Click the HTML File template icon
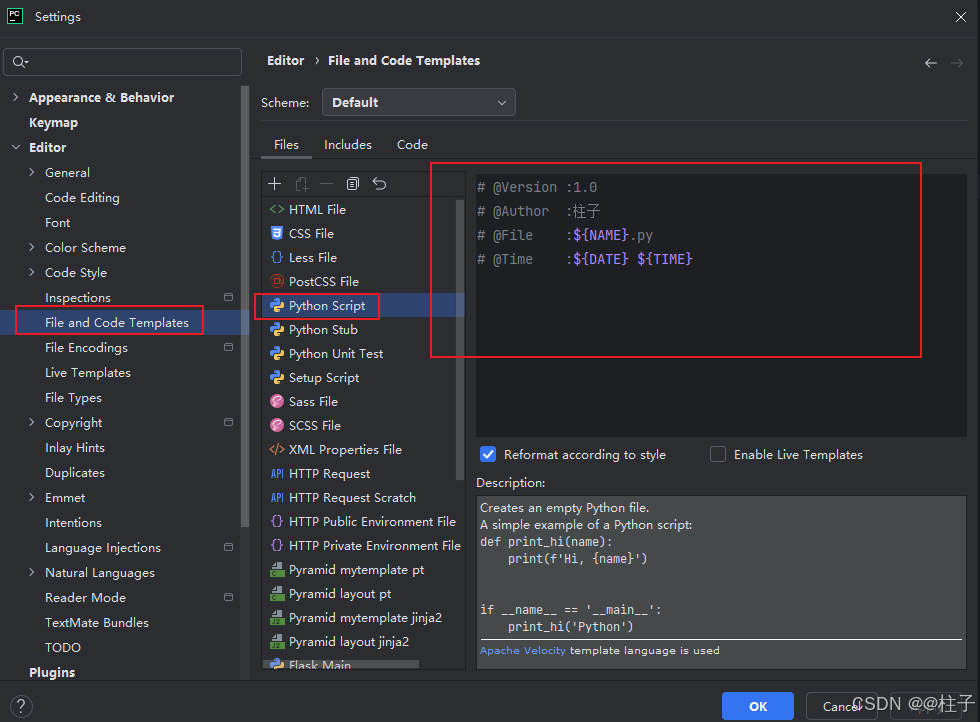 point(277,209)
